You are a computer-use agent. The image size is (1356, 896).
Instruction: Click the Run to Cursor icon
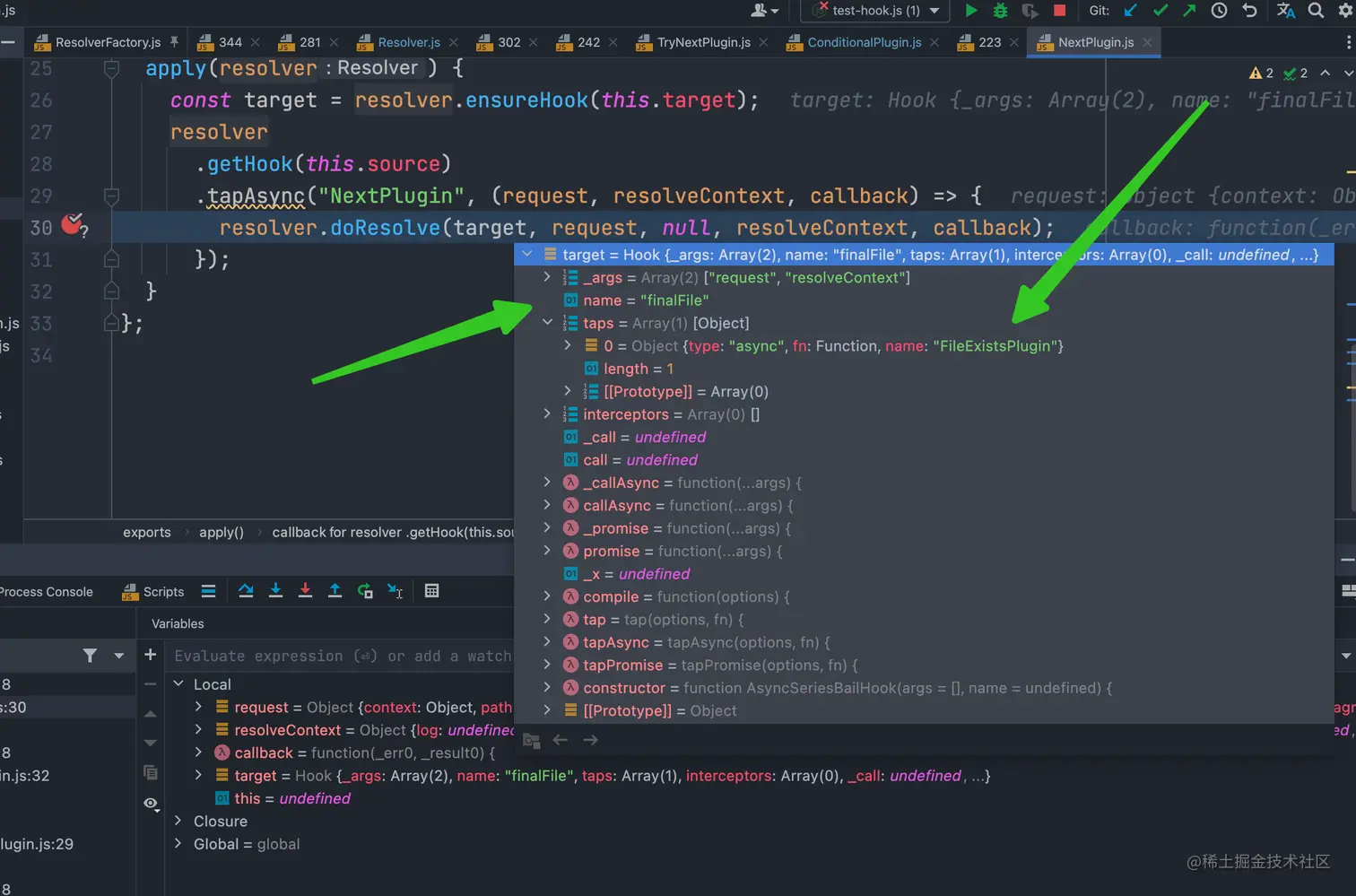pos(395,591)
